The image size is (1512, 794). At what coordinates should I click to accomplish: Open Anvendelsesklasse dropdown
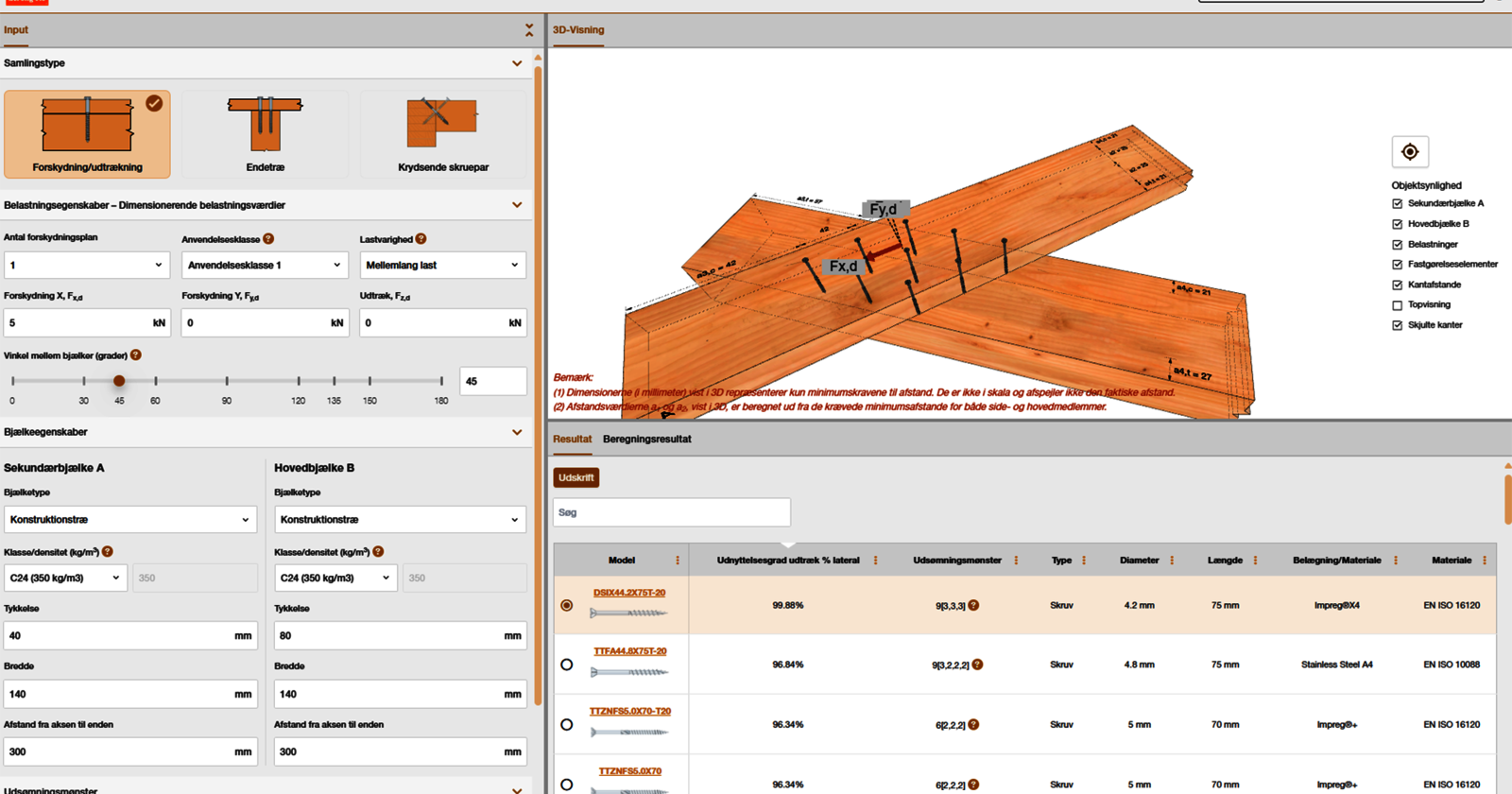[x=266, y=266]
